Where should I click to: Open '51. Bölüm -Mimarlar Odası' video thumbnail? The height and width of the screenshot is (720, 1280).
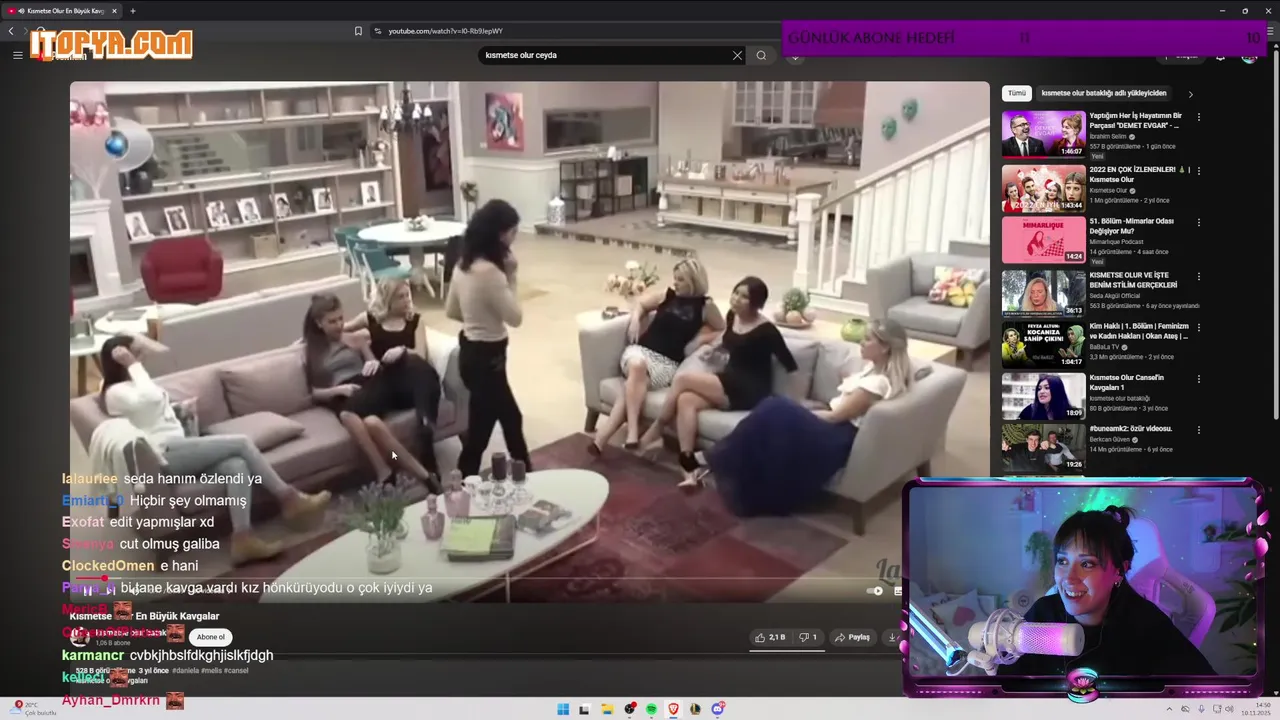[1043, 240]
